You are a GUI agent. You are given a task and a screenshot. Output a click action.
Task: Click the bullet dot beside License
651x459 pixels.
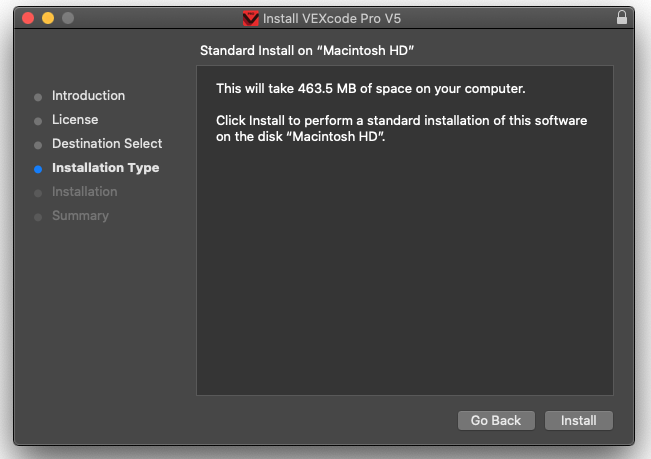pyautogui.click(x=38, y=121)
